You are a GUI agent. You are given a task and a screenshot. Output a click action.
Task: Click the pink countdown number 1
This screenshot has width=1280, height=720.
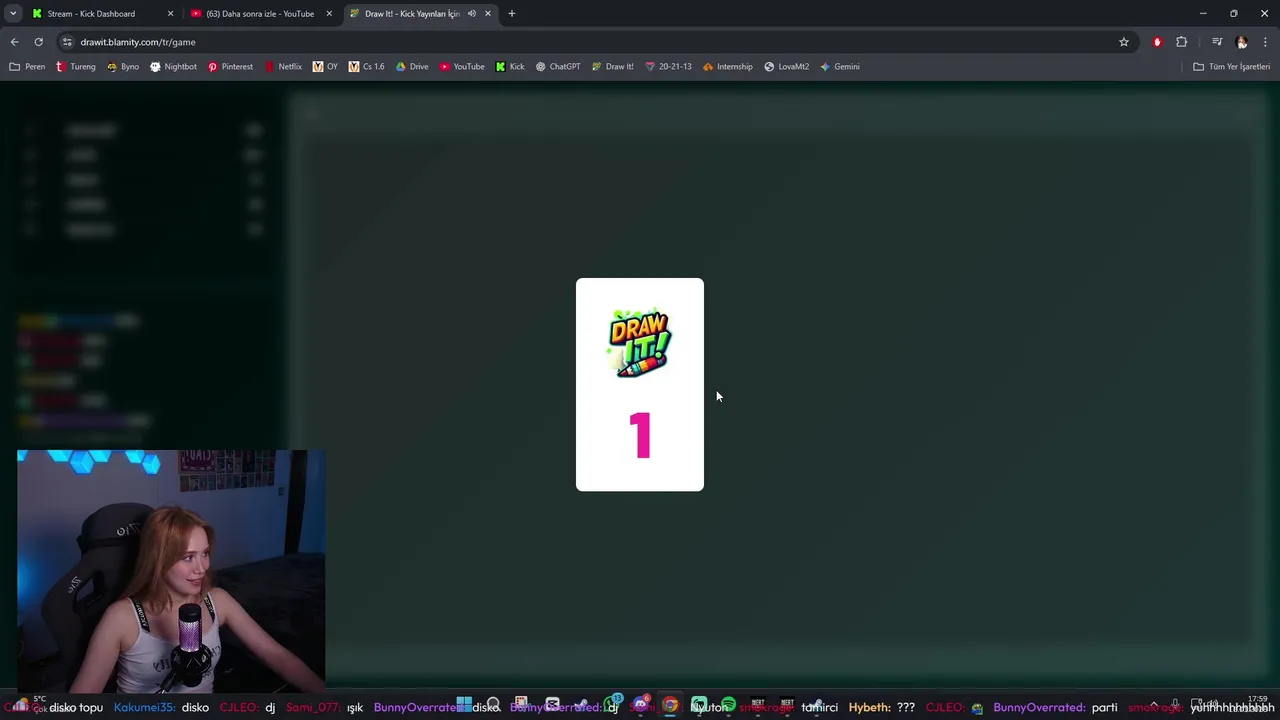[x=640, y=436]
